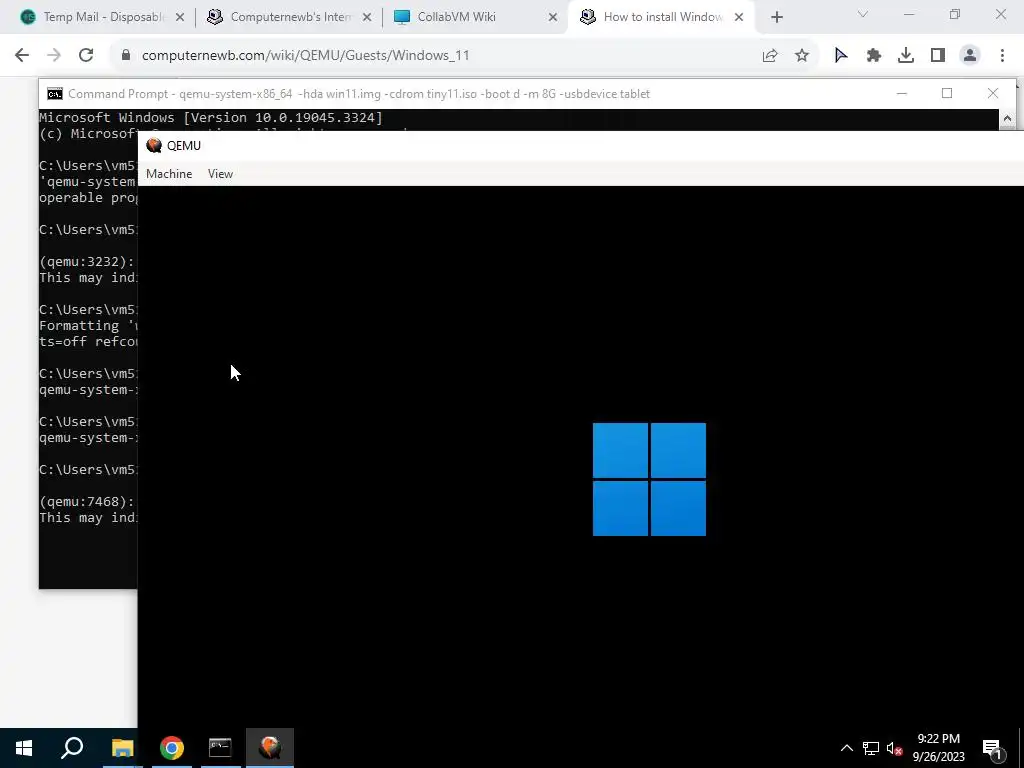Image resolution: width=1024 pixels, height=768 pixels.
Task: Go forward in Chrome
Action: click(x=54, y=56)
